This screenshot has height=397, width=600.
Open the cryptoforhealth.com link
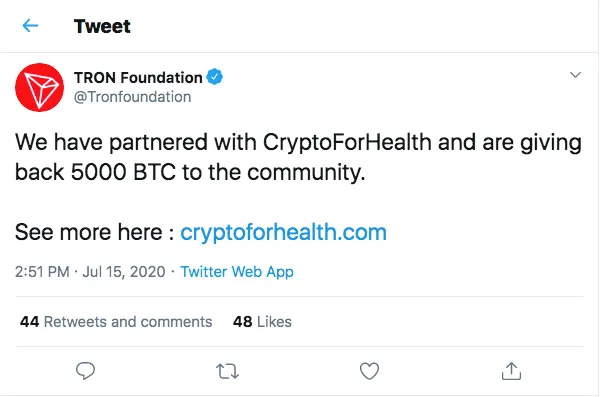[x=283, y=232]
